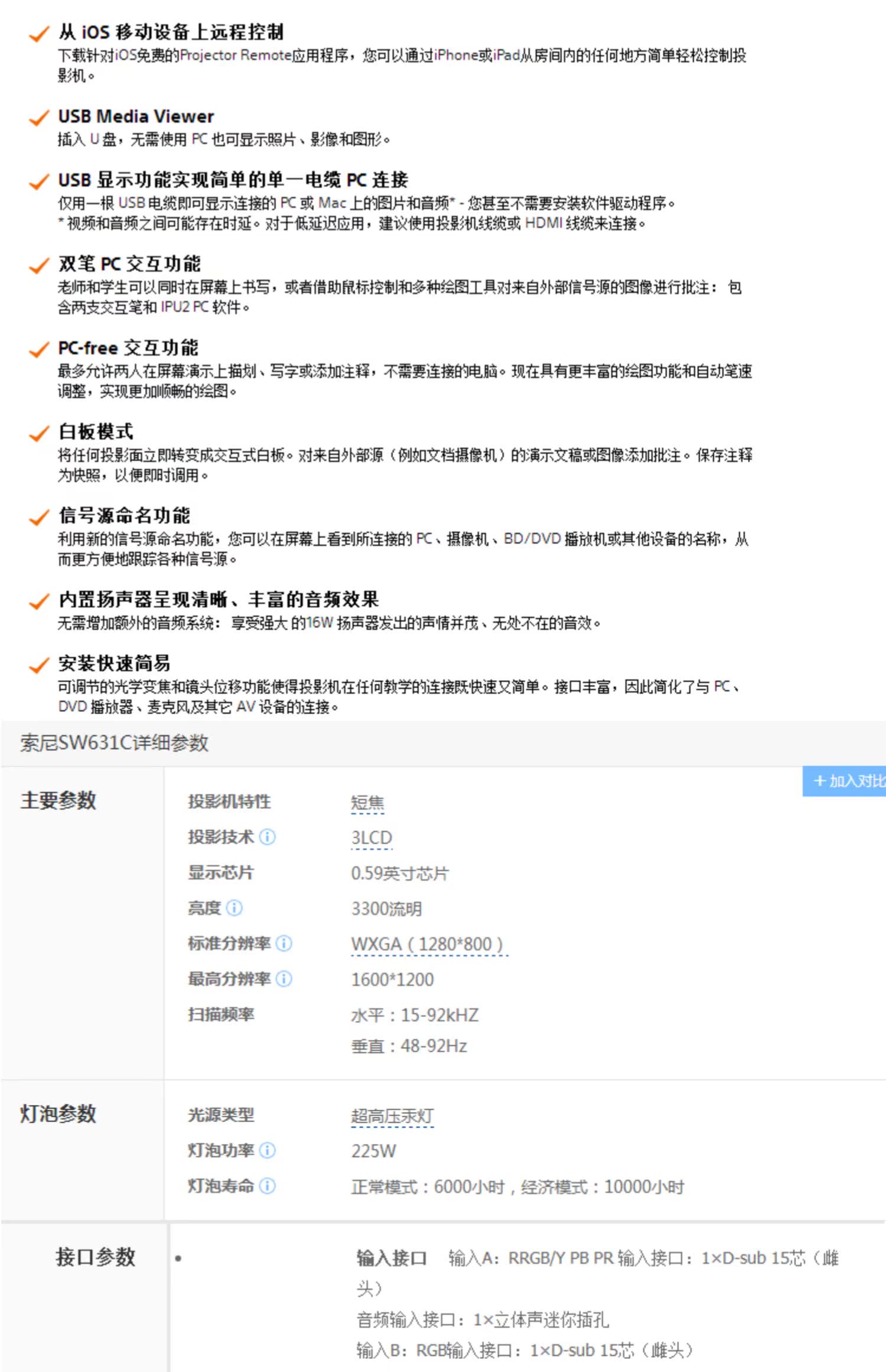Click the 输入B：RGB输入接口 line
Screen dimensions: 886x1372
pyautogui.click(x=525, y=1350)
